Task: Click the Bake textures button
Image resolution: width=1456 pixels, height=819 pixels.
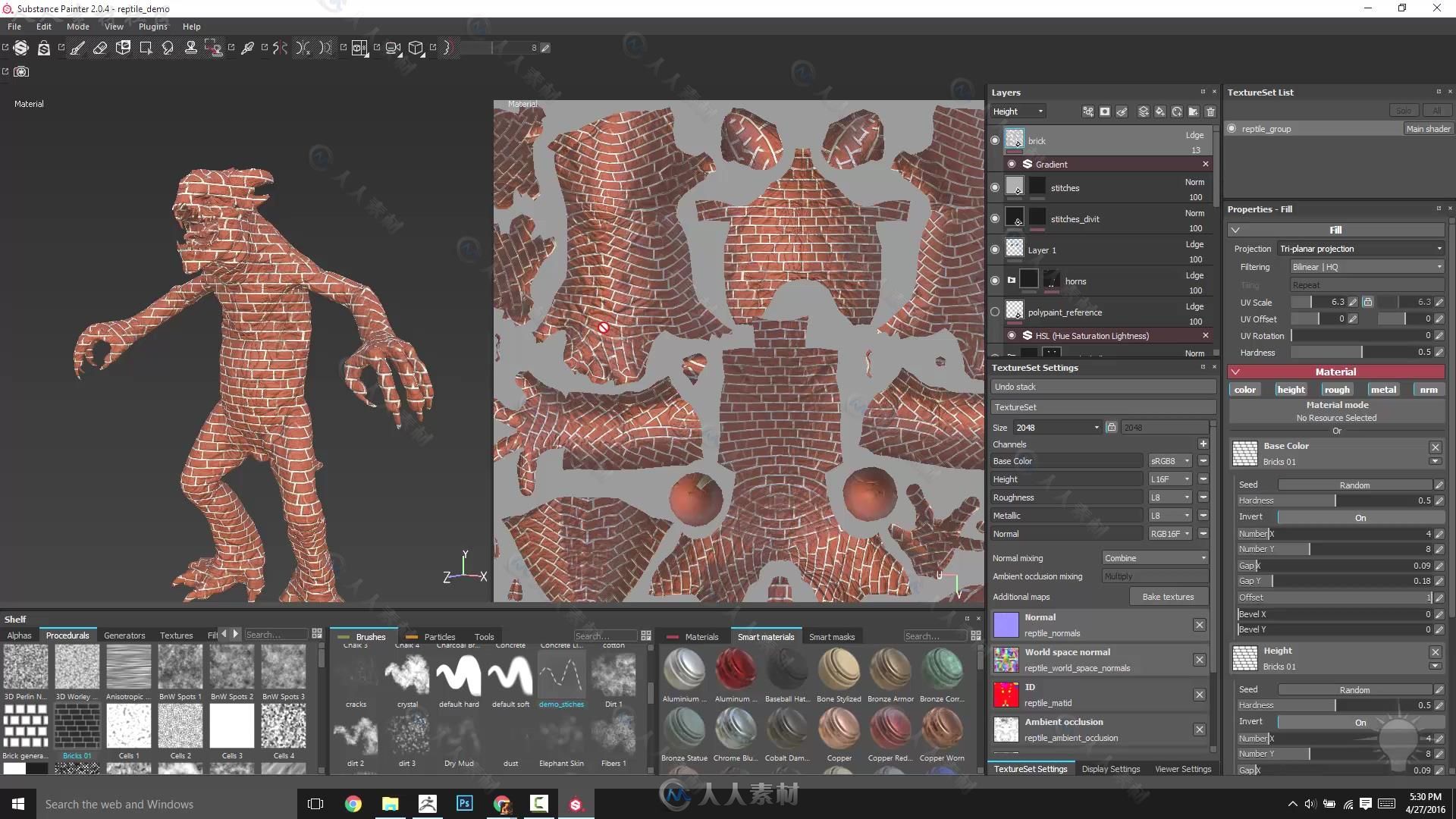Action: [1167, 596]
